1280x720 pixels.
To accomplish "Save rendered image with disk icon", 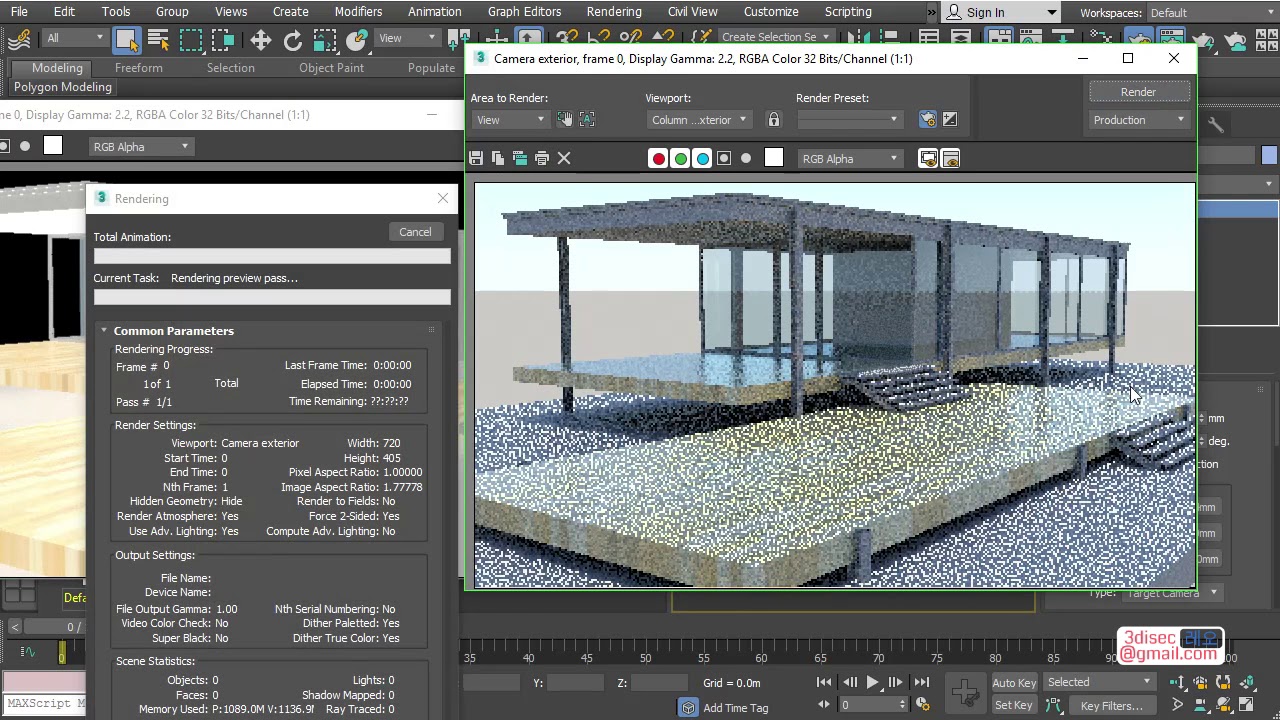I will point(476,158).
